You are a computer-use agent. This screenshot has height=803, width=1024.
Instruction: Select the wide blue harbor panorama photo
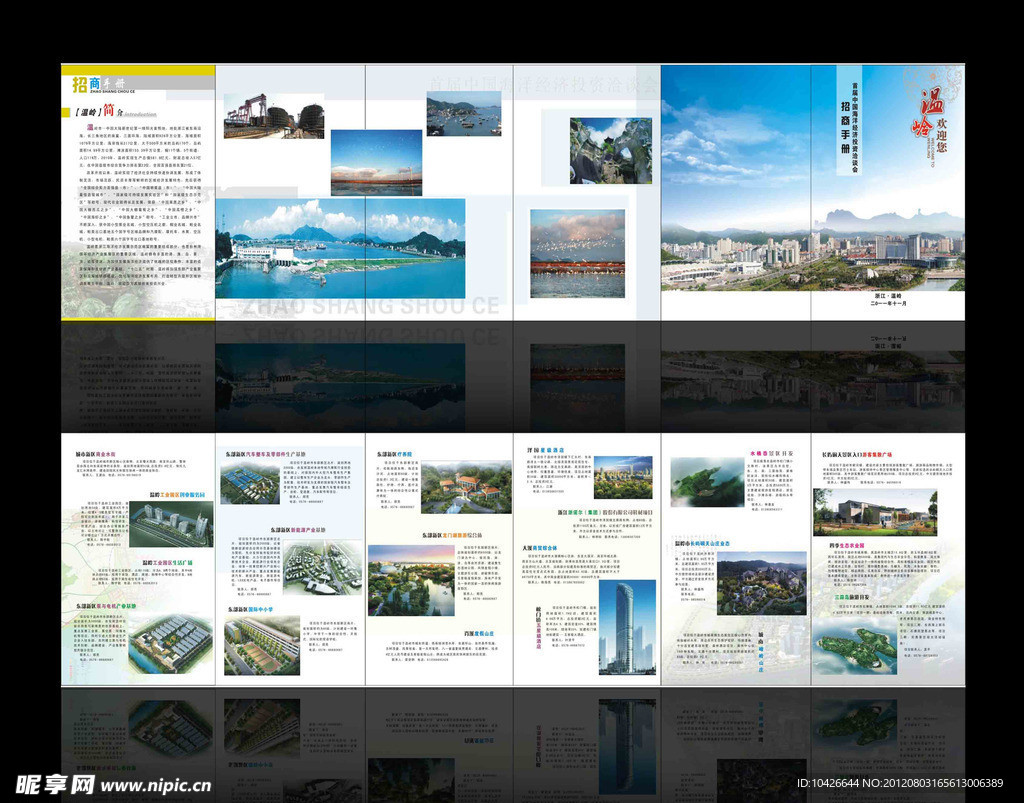(340, 249)
